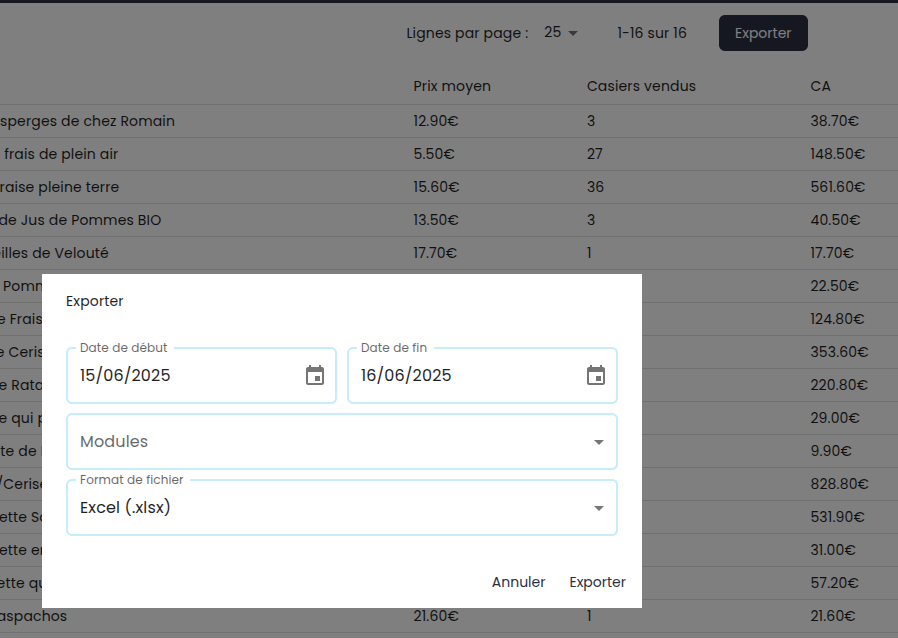Confirm with Exporter in the dialog

pyautogui.click(x=597, y=582)
